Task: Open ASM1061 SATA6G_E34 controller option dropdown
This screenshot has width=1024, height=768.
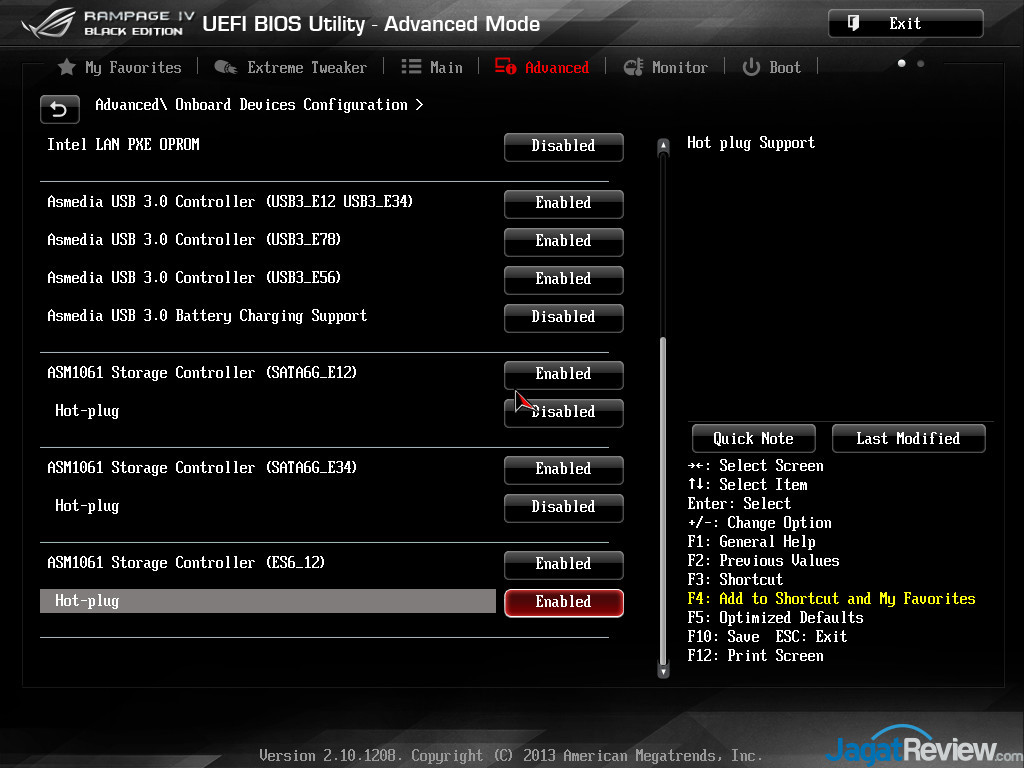Action: point(563,469)
